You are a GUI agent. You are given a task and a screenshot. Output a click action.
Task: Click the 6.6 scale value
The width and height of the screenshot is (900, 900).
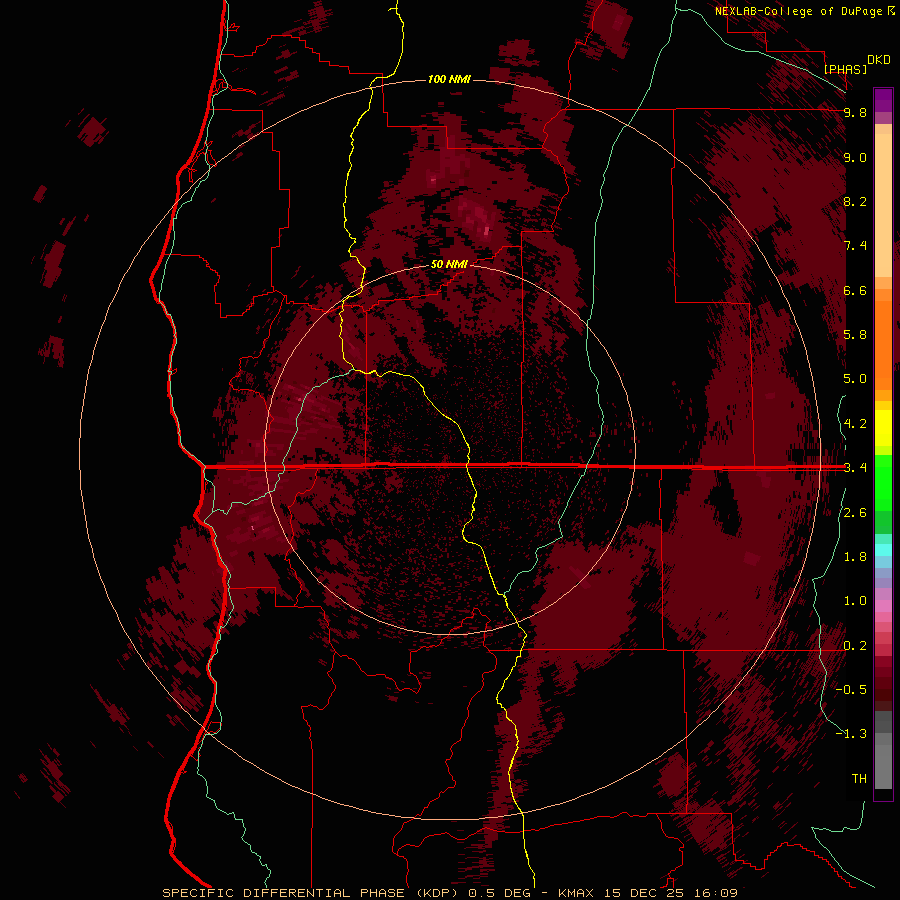coord(855,290)
